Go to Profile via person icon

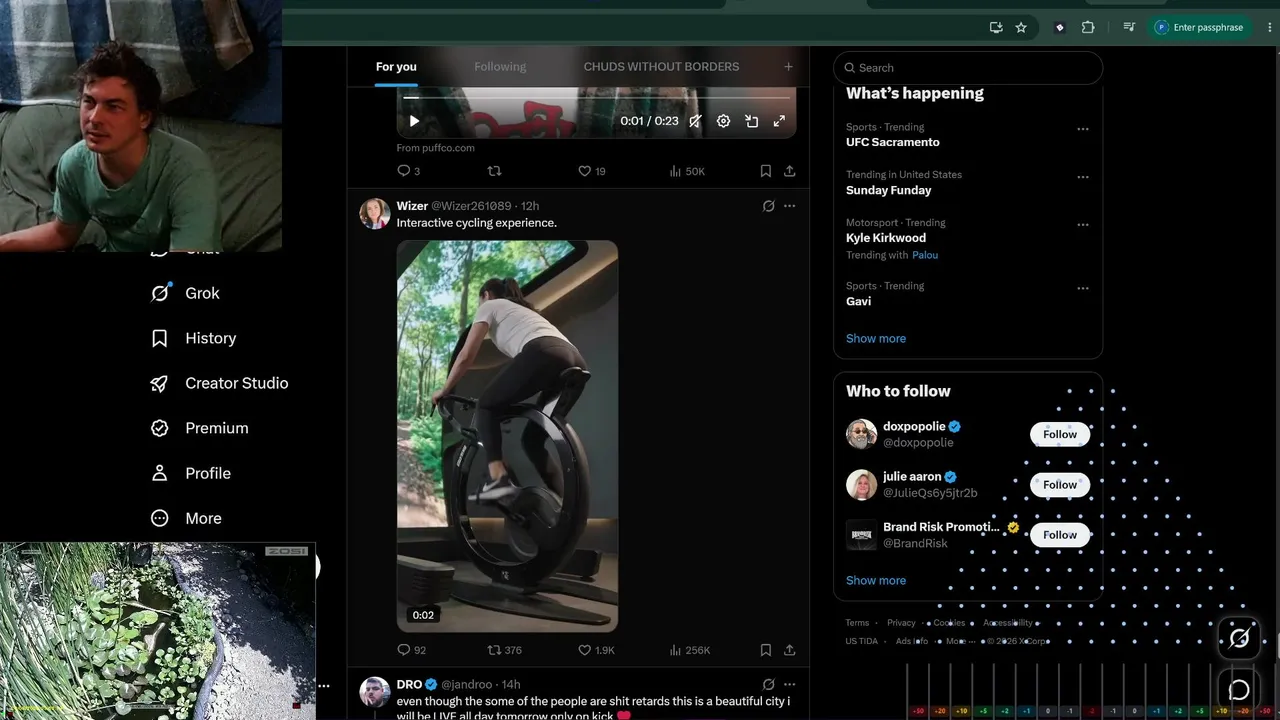(x=159, y=473)
